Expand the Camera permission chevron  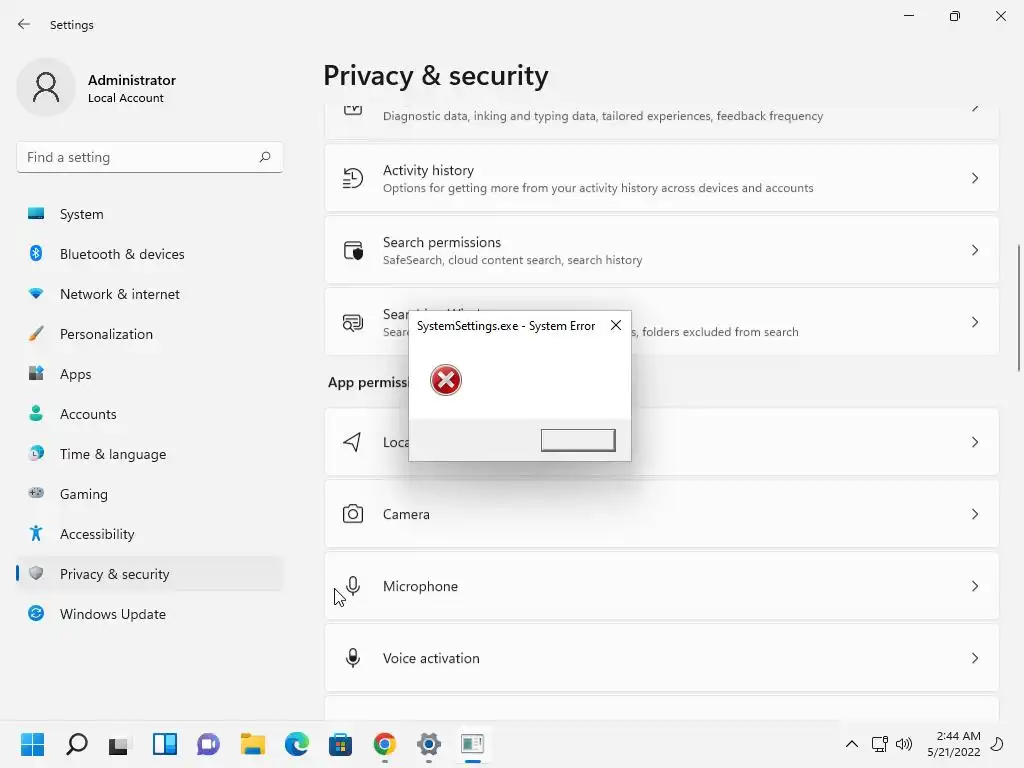(975, 514)
